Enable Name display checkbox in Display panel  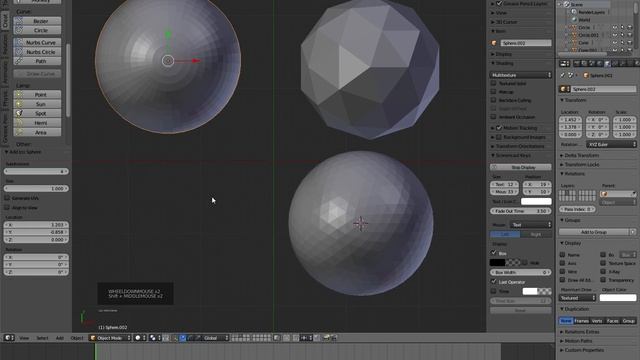pyautogui.click(x=562, y=255)
